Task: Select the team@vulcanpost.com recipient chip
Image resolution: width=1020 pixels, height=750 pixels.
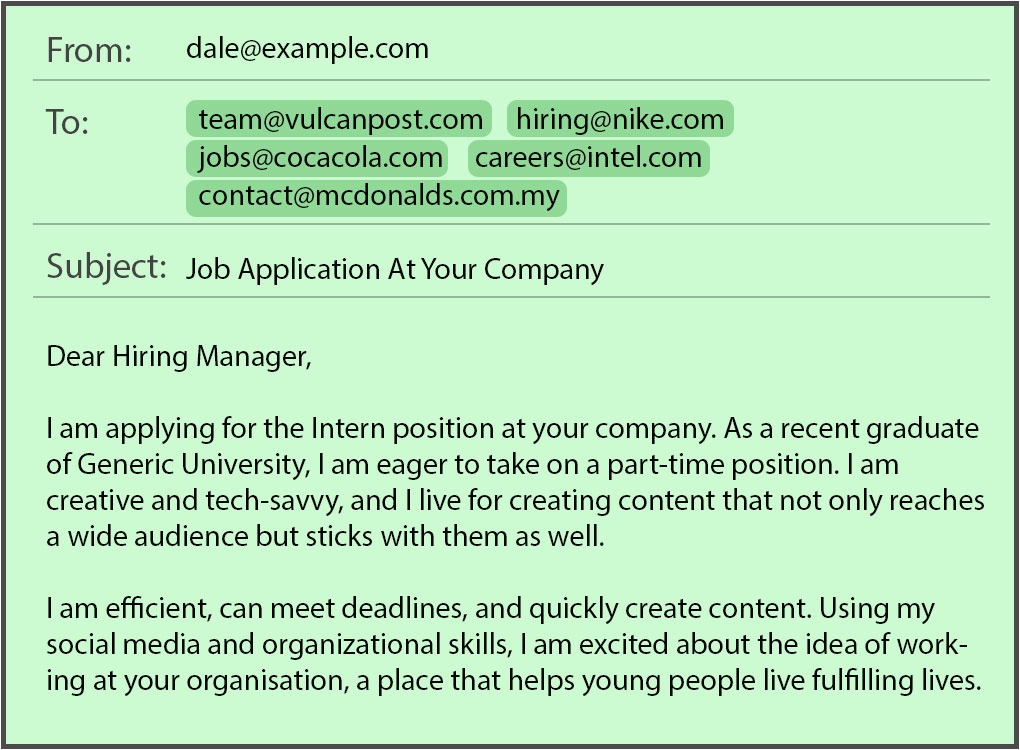Action: coord(339,120)
